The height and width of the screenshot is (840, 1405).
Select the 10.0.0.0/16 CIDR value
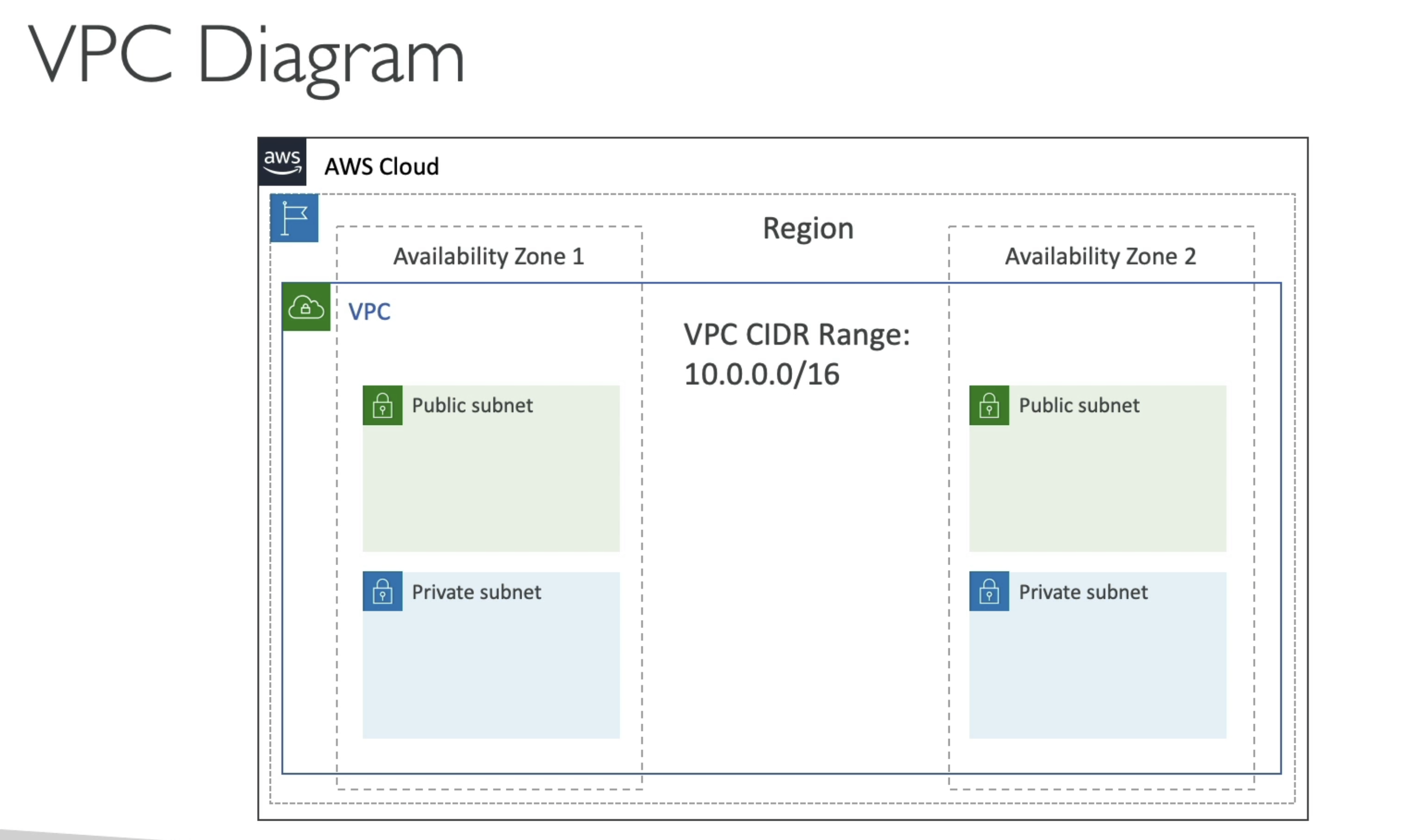(761, 375)
